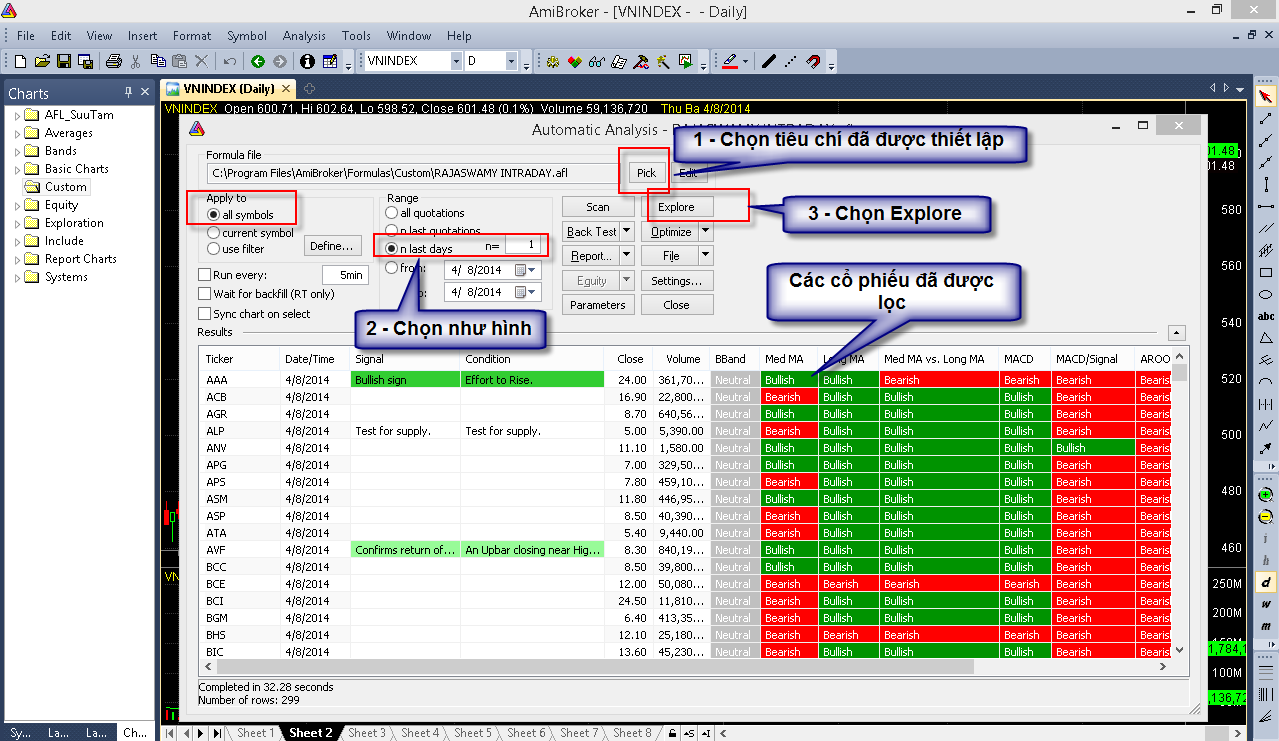
Task: Click the Print icon in toolbar
Action: click(113, 61)
